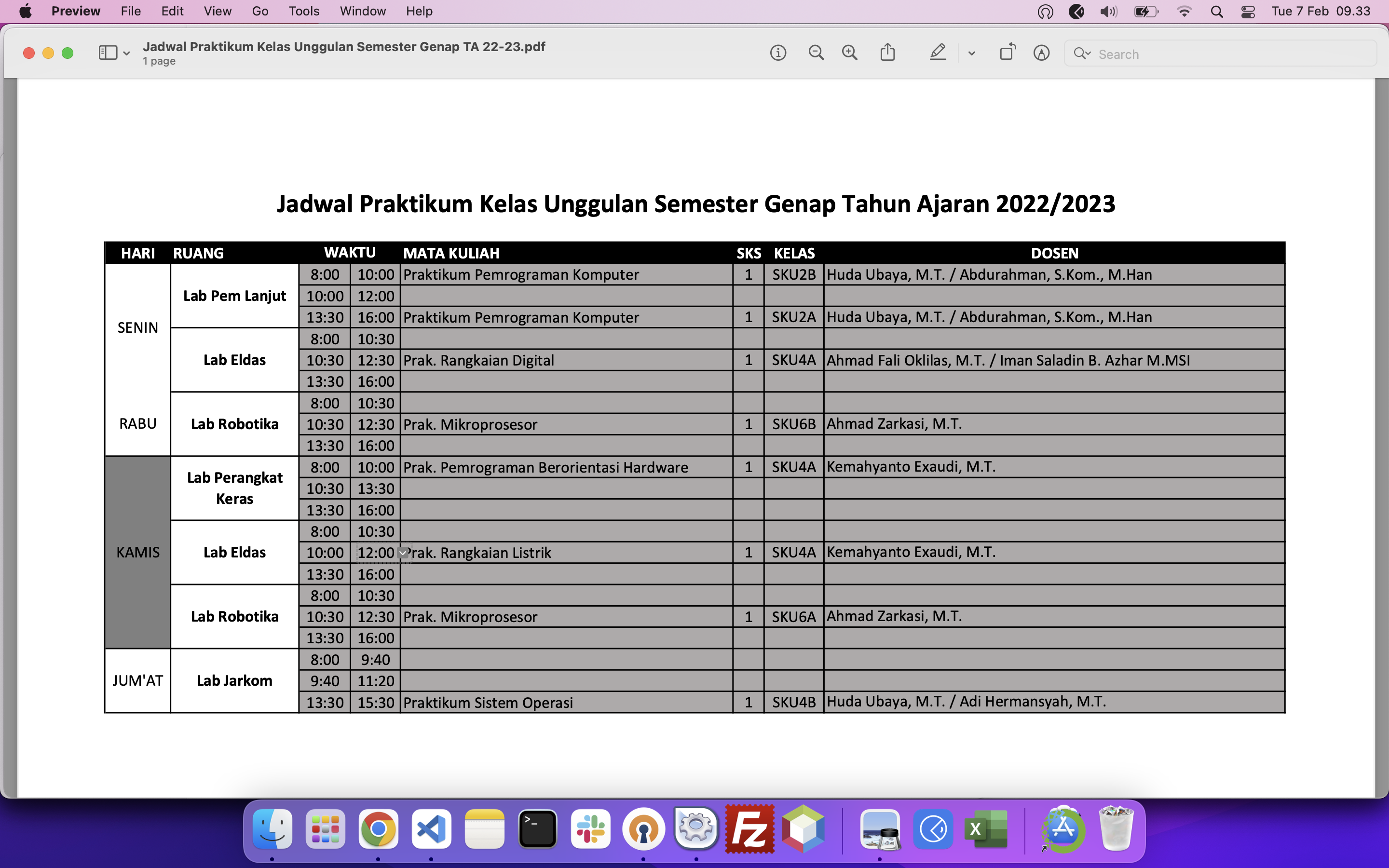Click the battery status icon

(x=1146, y=12)
